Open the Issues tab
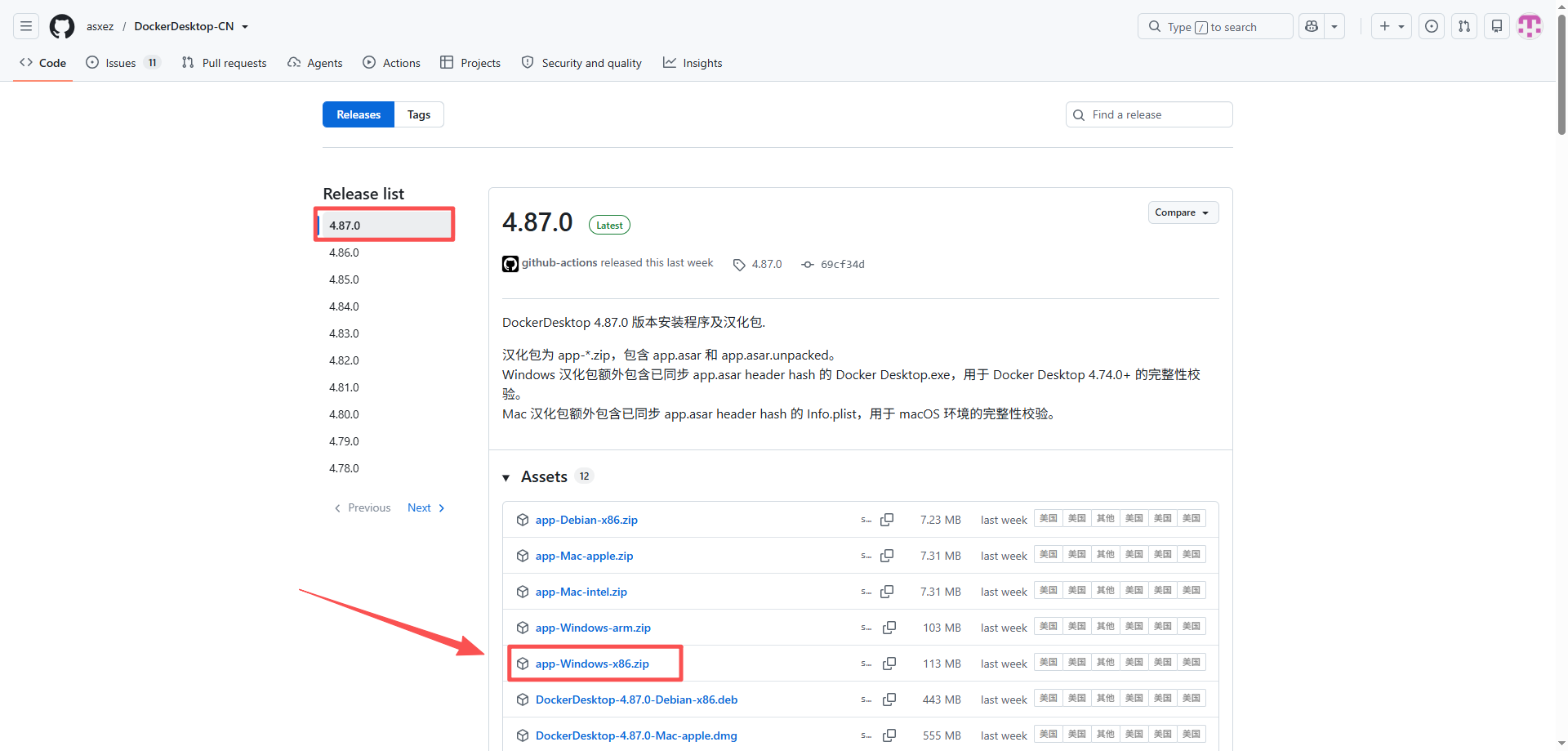Viewport: 1568px width, 751px height. tap(122, 63)
